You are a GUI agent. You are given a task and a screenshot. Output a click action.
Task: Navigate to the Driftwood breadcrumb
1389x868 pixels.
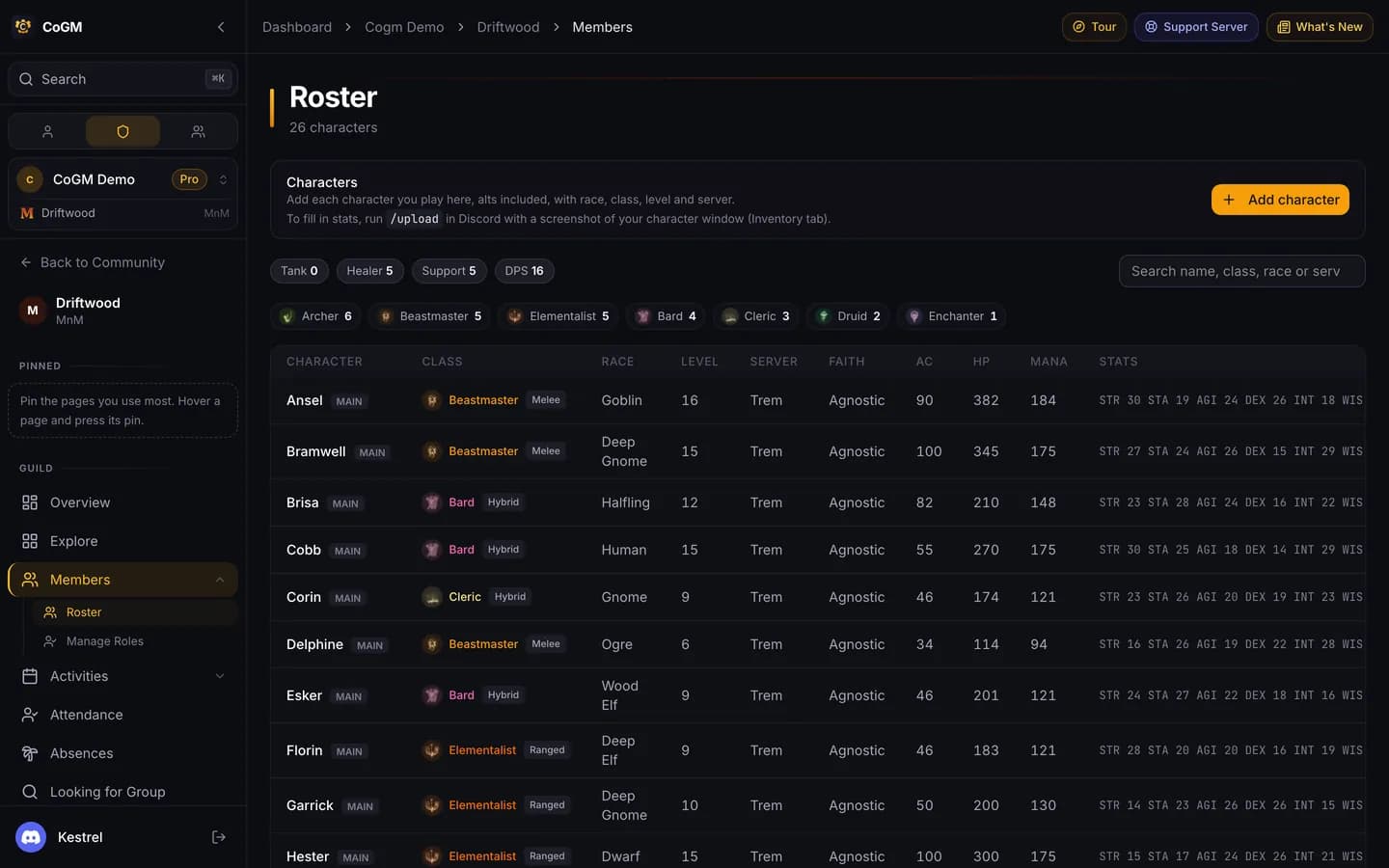(x=508, y=27)
